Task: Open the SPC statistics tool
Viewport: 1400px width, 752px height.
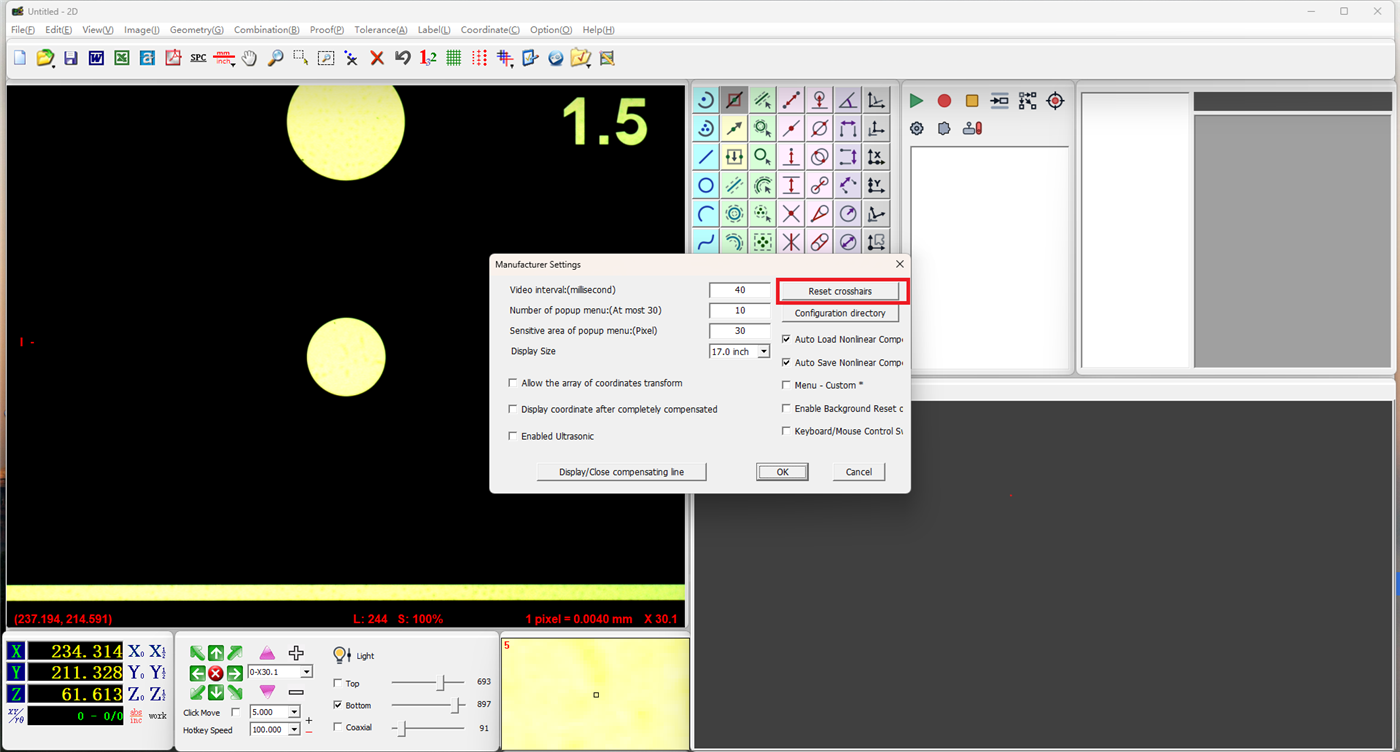Action: coord(198,58)
